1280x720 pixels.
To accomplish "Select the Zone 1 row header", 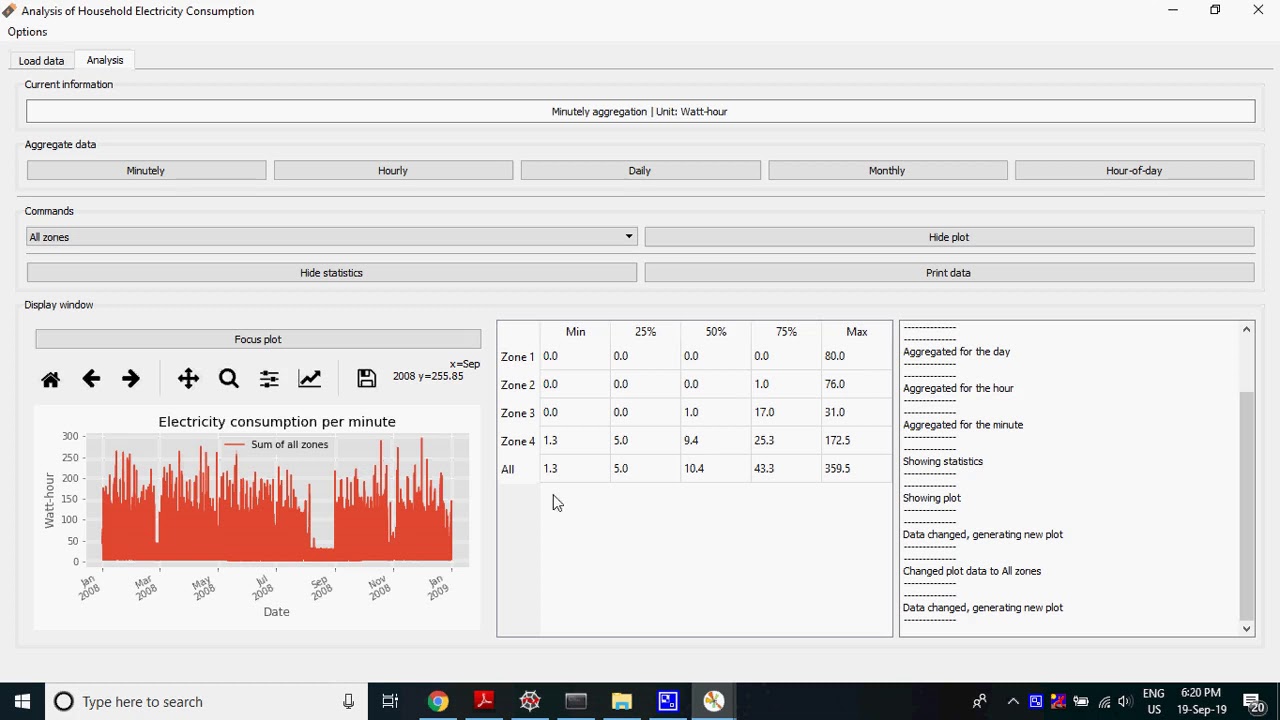I will click(x=518, y=356).
